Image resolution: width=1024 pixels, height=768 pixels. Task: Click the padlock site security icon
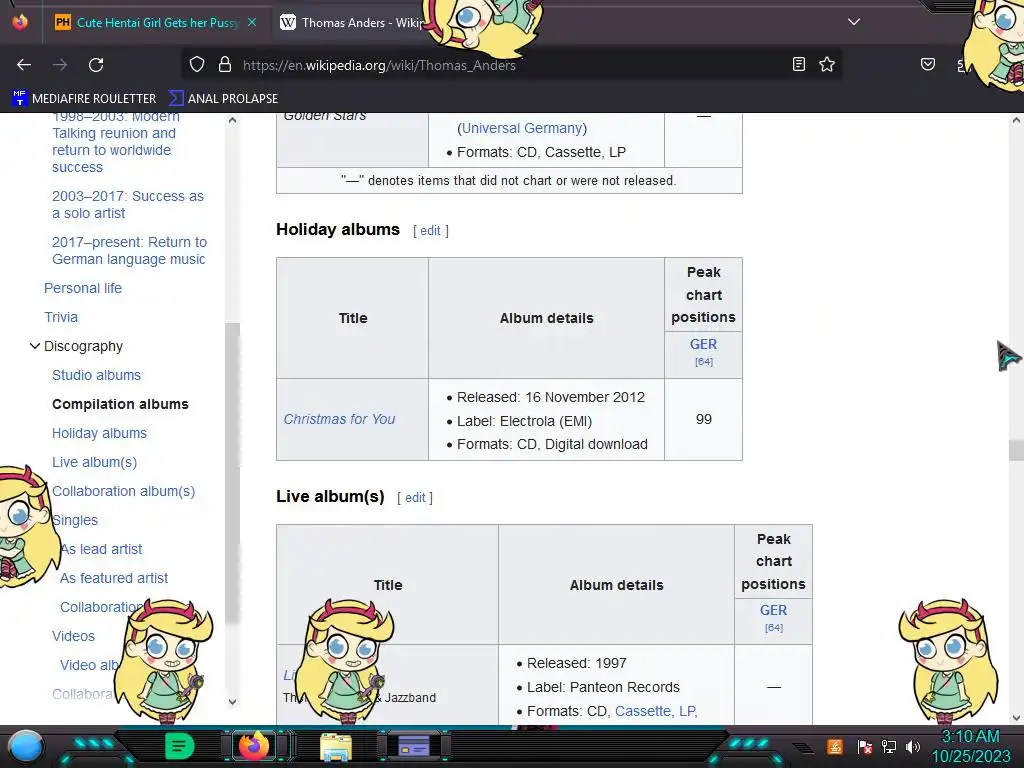225,65
